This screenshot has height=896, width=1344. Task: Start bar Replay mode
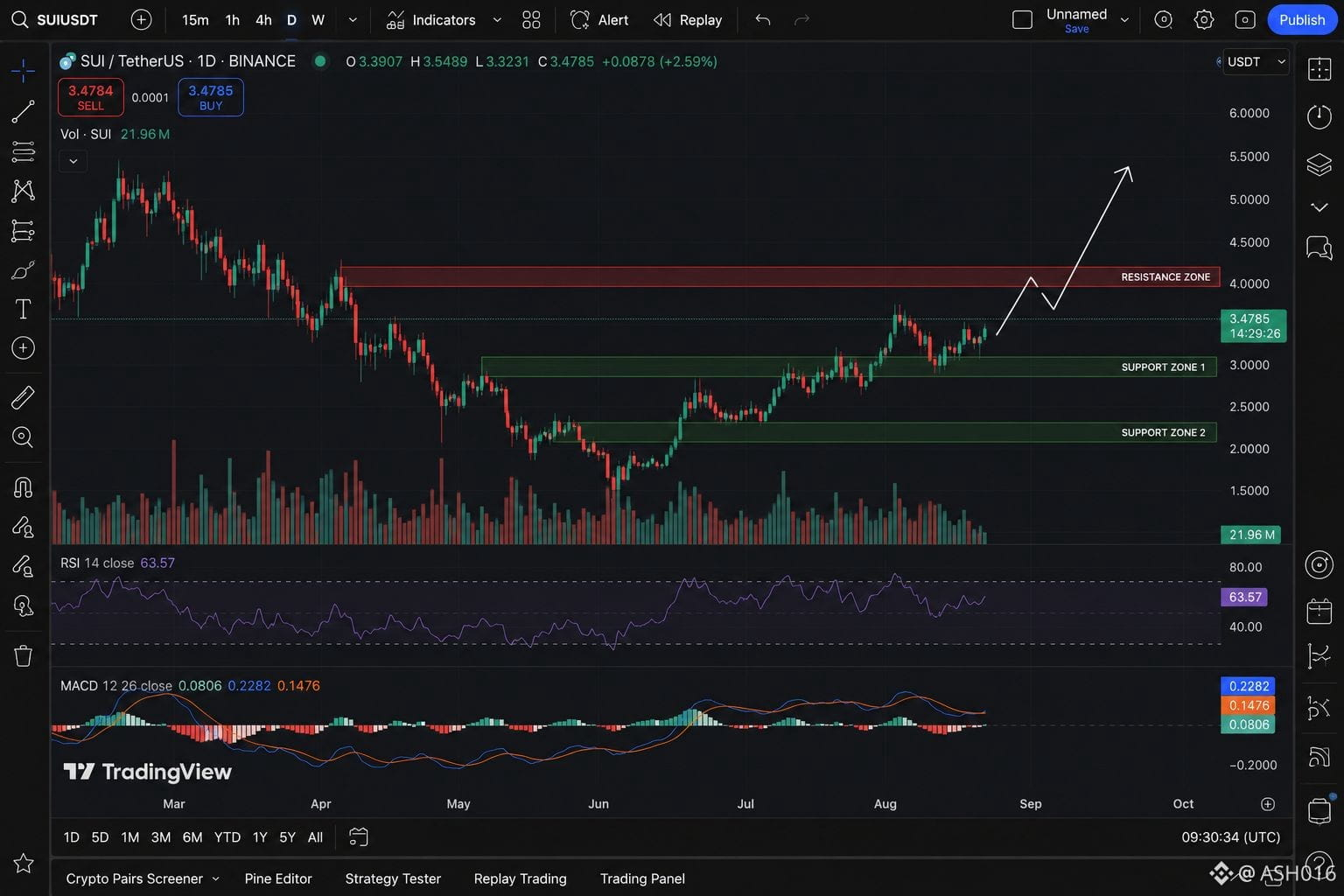688,20
